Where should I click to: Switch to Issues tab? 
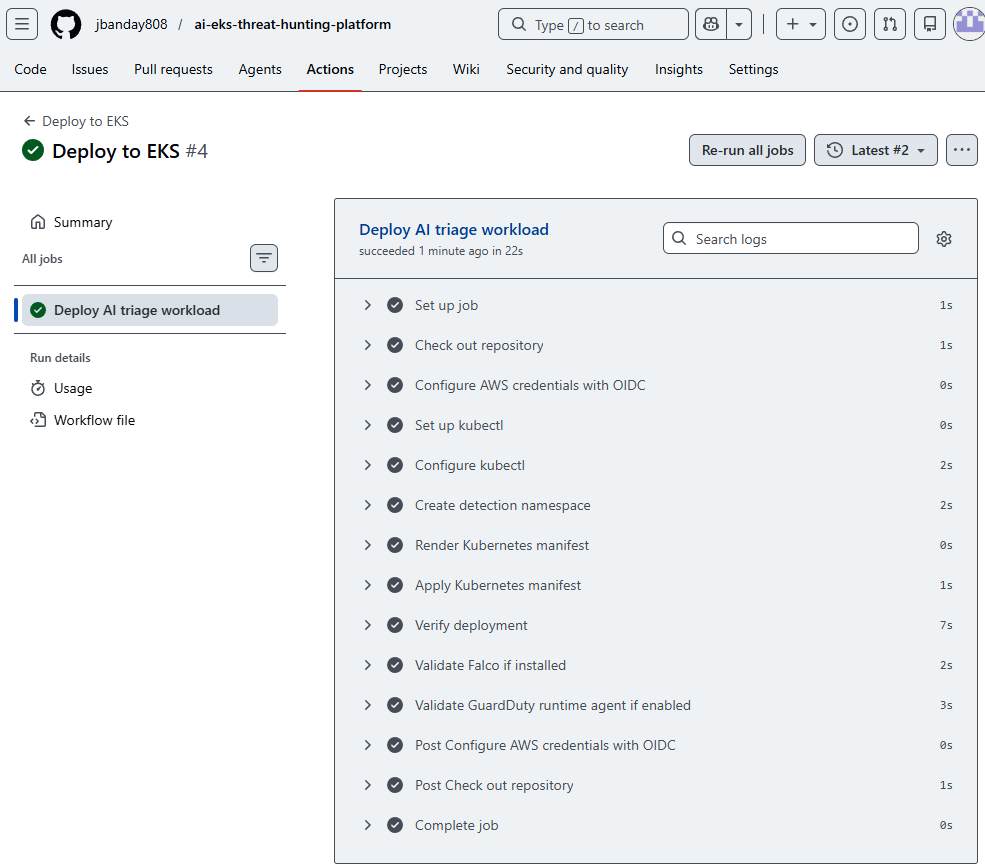[90, 69]
